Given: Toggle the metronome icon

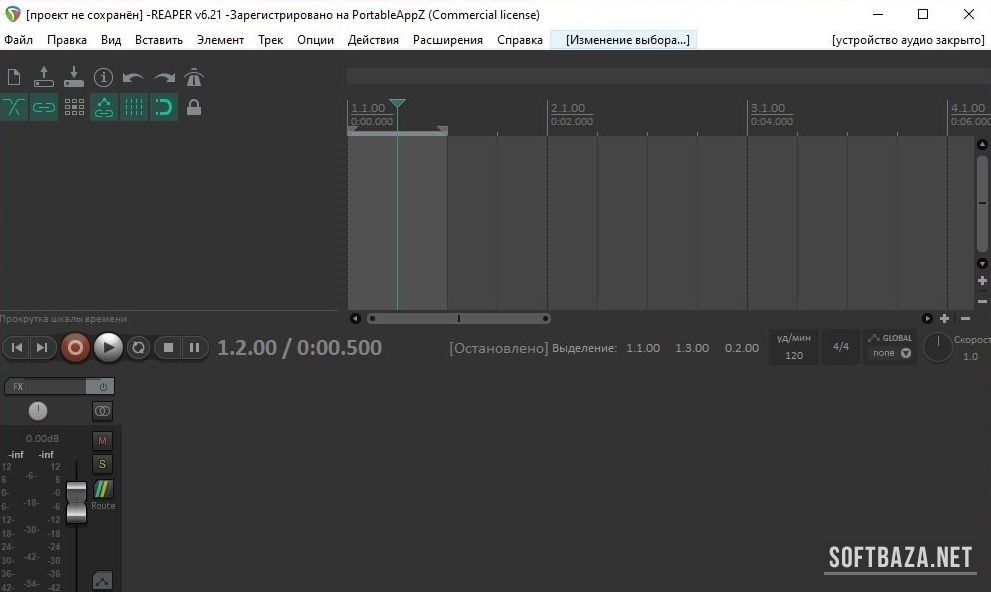Looking at the screenshot, I should [194, 77].
